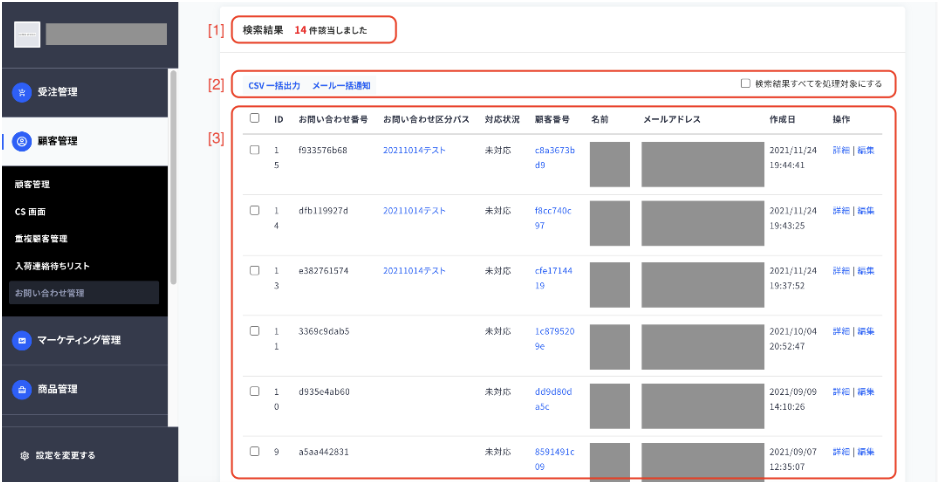Check the row for inquiry f933576b68
Image resolution: width=942 pixels, height=486 pixels.
tap(254, 150)
